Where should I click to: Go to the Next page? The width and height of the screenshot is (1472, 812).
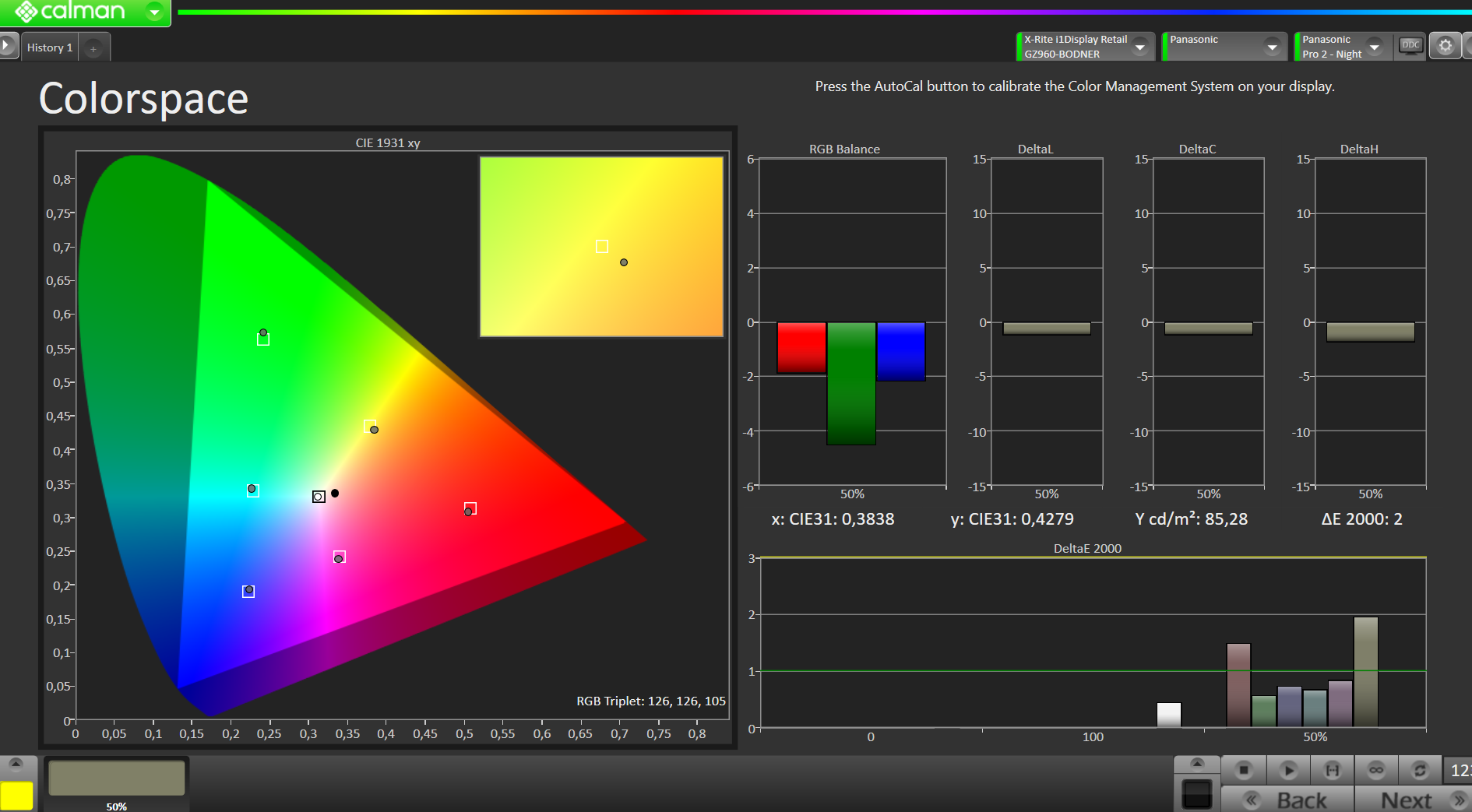click(x=1413, y=800)
